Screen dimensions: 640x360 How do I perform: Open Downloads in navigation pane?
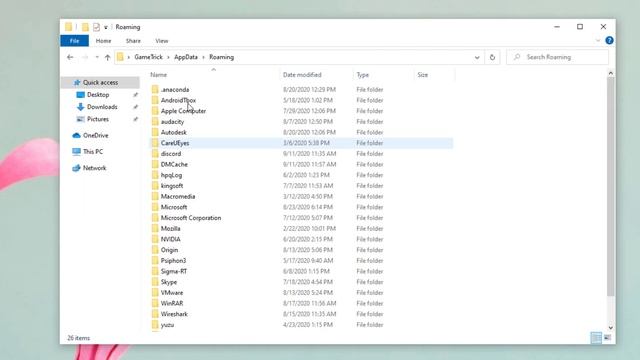tap(102, 107)
